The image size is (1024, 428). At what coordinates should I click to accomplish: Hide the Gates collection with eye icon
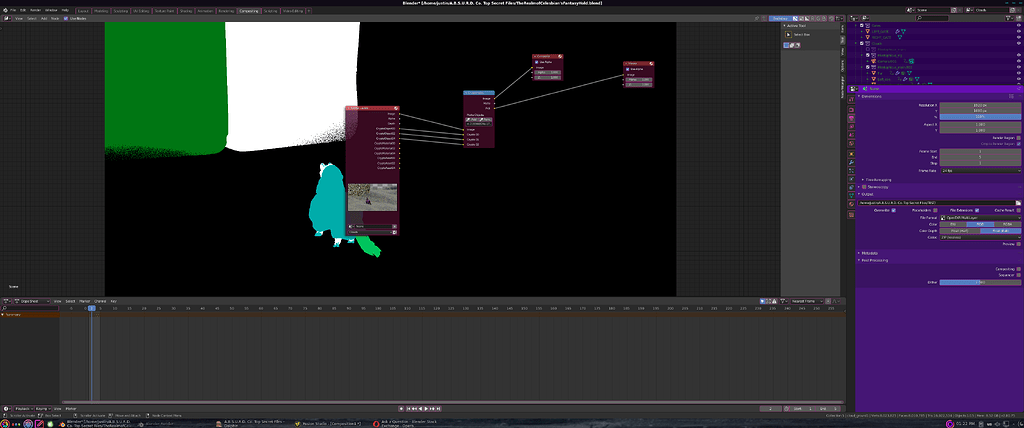1019,25
